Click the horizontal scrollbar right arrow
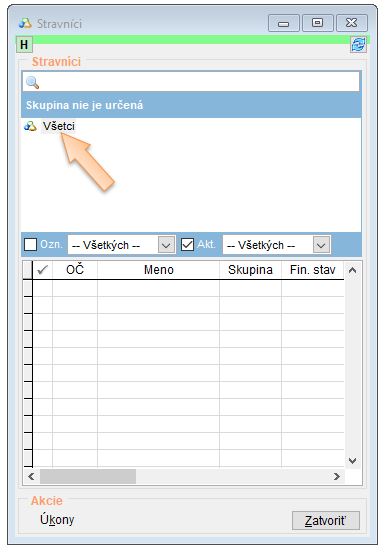The width and height of the screenshot is (385, 552). tap(336, 476)
